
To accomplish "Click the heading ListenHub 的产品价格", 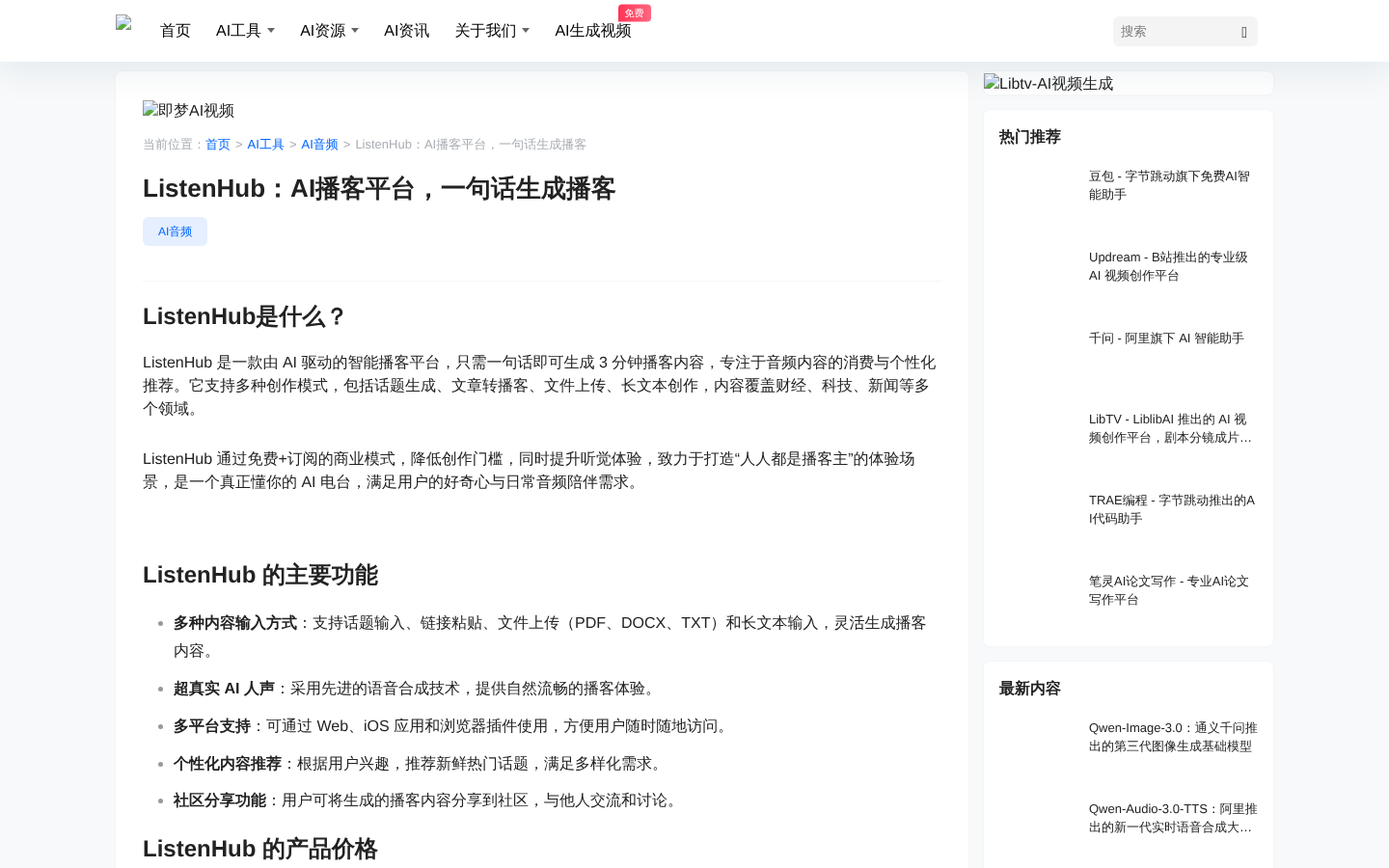I will point(260,849).
